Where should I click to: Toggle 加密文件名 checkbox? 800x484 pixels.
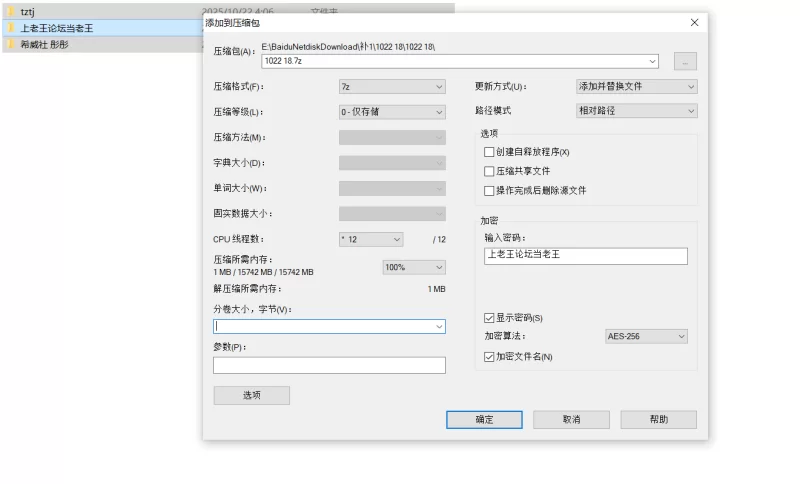tap(489, 356)
